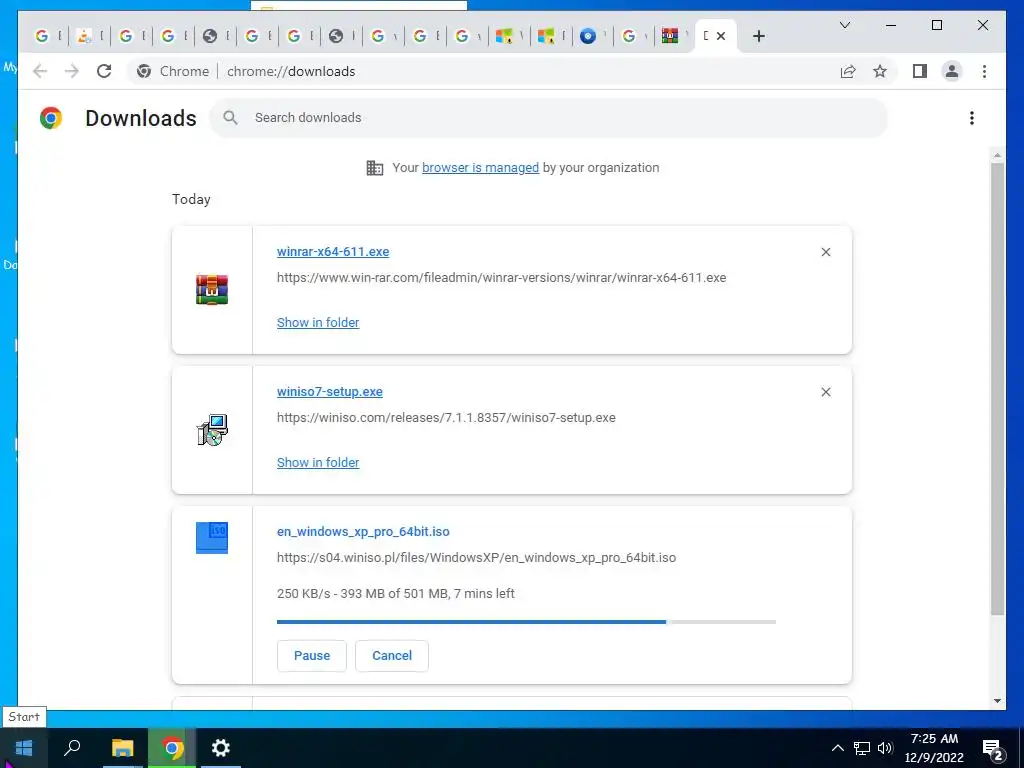Open the notification center icon
The image size is (1024, 768).
tap(993, 749)
